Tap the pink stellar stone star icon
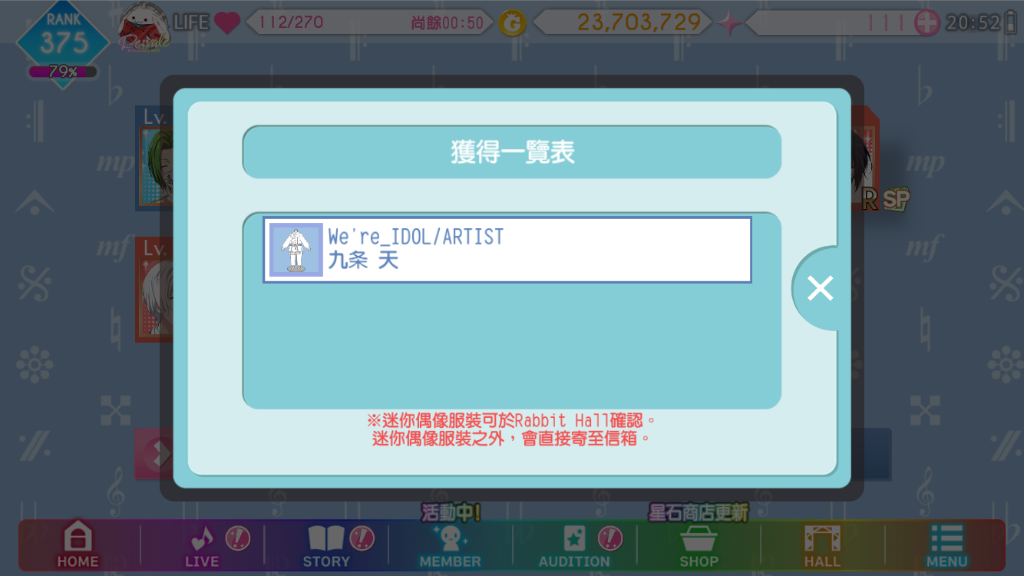Image resolution: width=1024 pixels, height=576 pixels. point(729,24)
